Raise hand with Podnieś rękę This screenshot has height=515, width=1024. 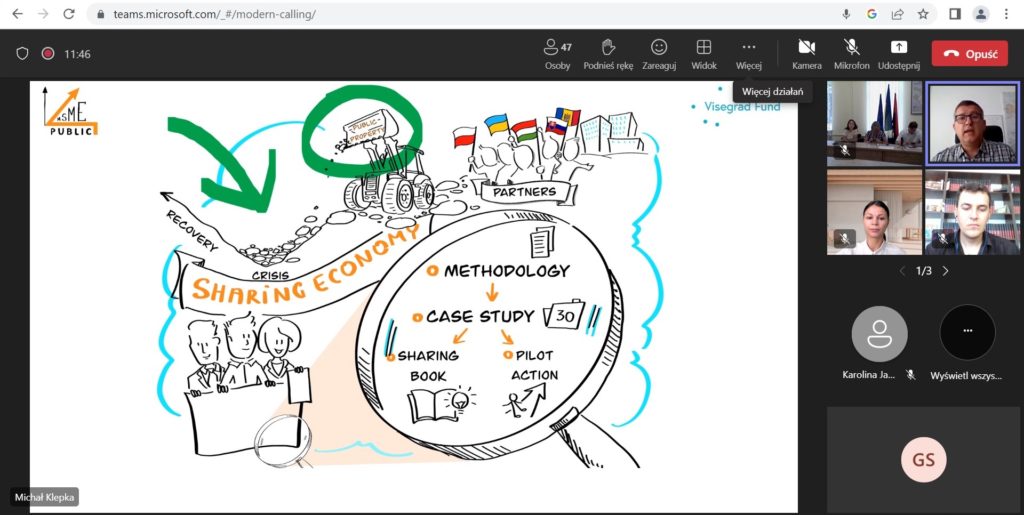[x=608, y=54]
